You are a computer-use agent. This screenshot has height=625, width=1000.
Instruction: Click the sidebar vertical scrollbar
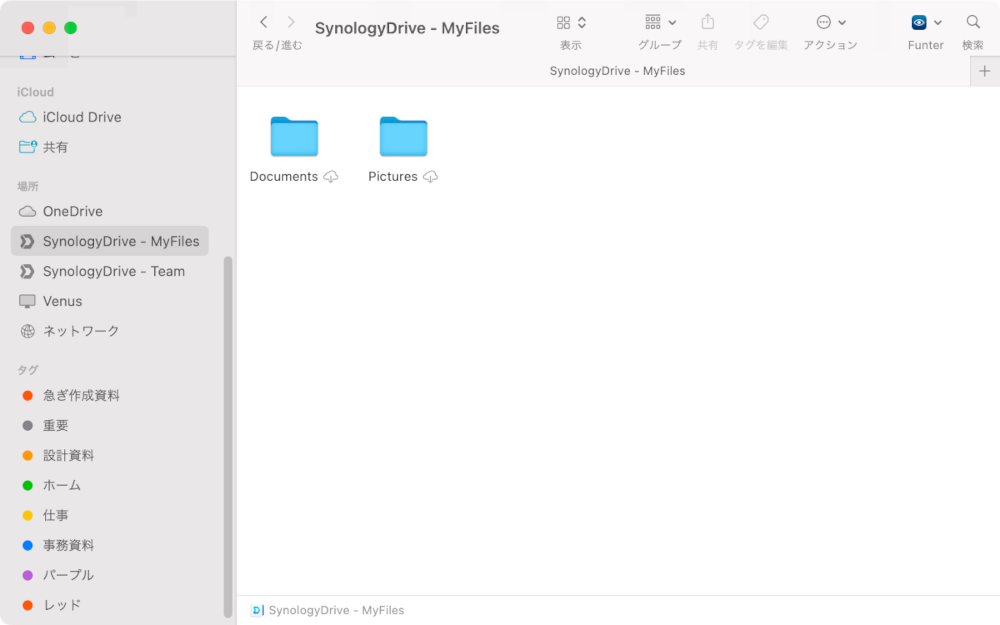228,437
